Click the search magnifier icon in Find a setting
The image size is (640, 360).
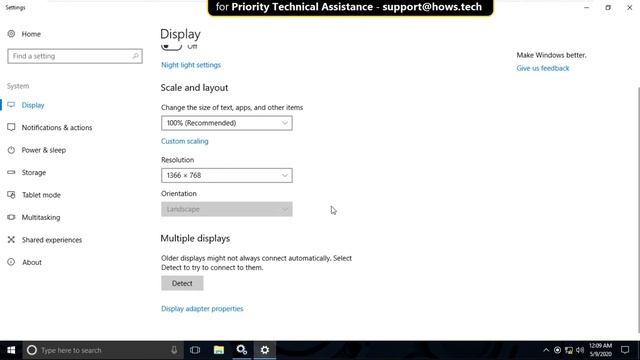click(135, 56)
